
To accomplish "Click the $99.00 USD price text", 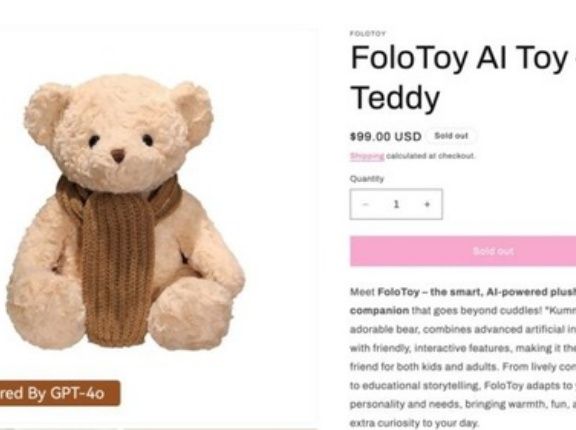I will click(x=386, y=137).
